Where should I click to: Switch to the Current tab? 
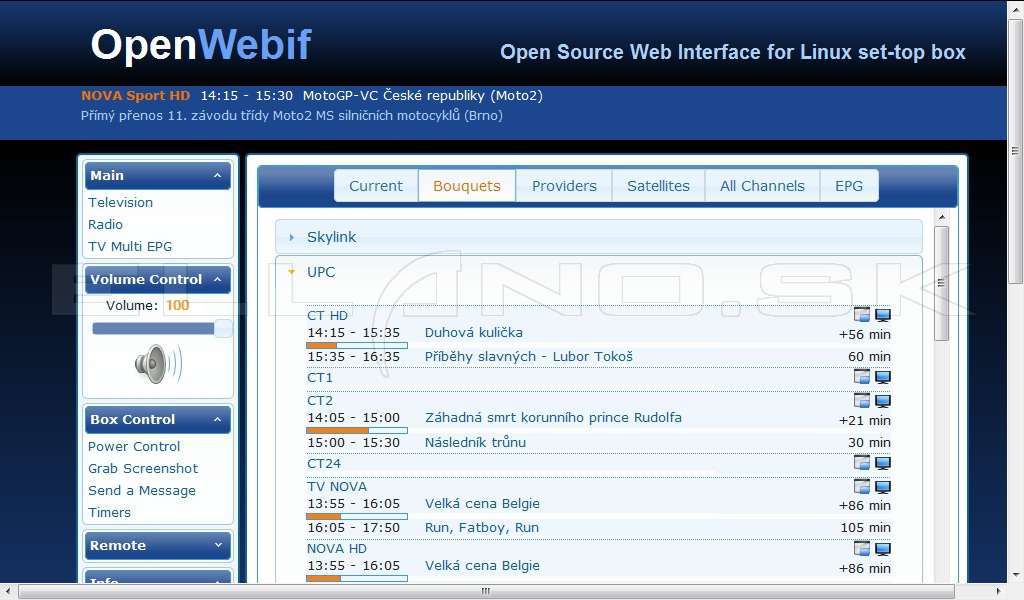click(376, 186)
